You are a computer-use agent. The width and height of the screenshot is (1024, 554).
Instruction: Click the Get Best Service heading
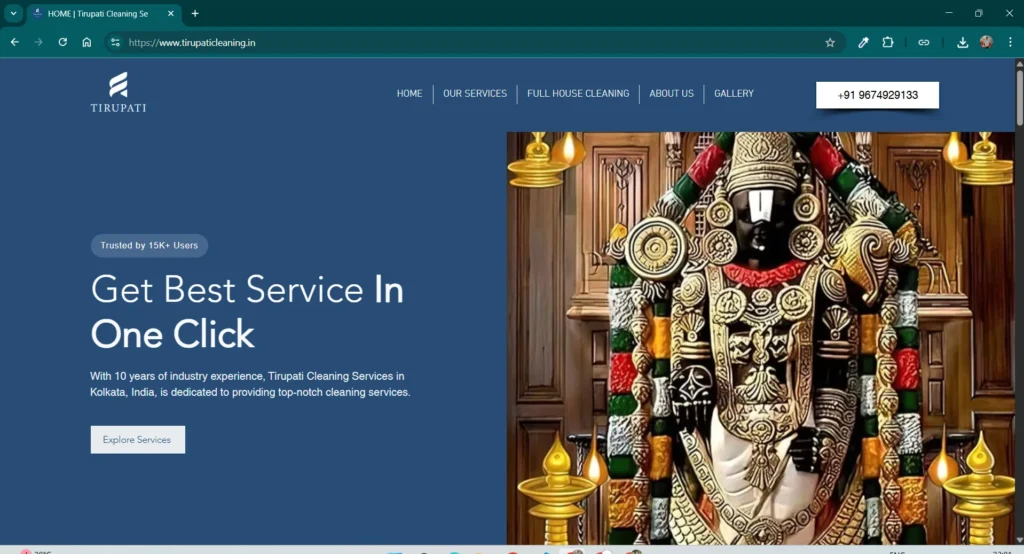[x=247, y=312]
